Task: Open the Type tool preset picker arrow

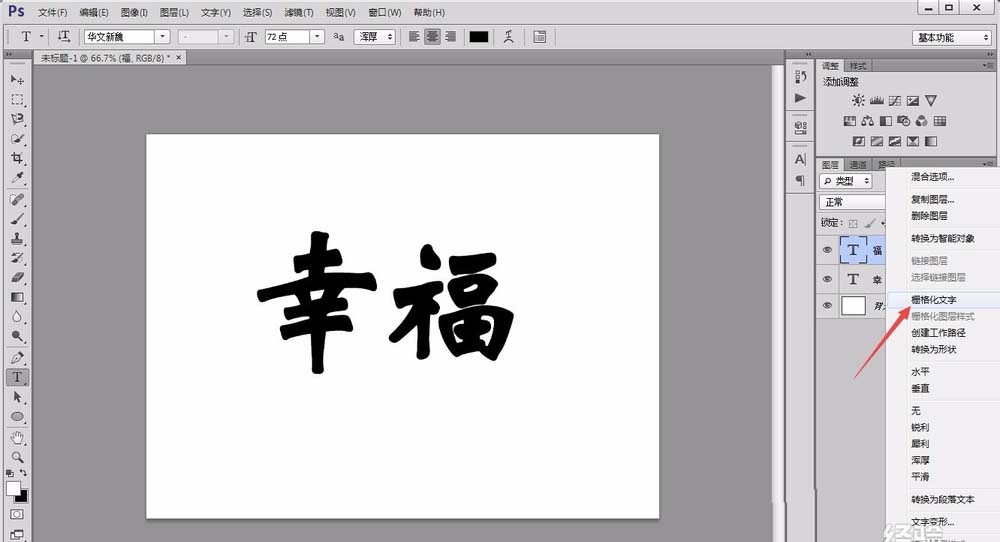Action: [42, 37]
